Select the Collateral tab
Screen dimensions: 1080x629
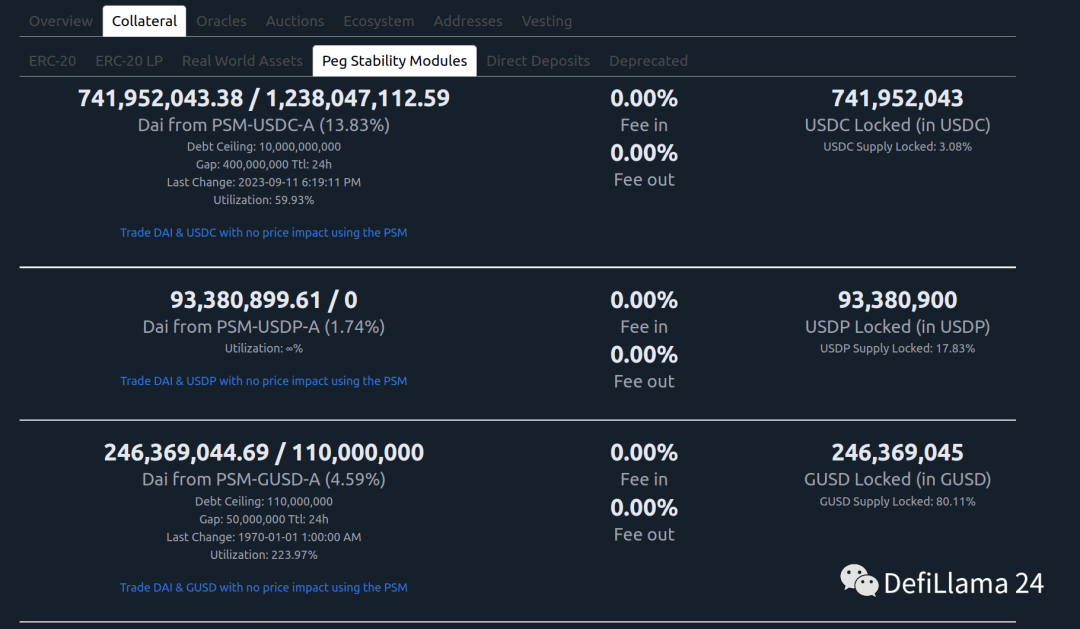click(x=144, y=21)
